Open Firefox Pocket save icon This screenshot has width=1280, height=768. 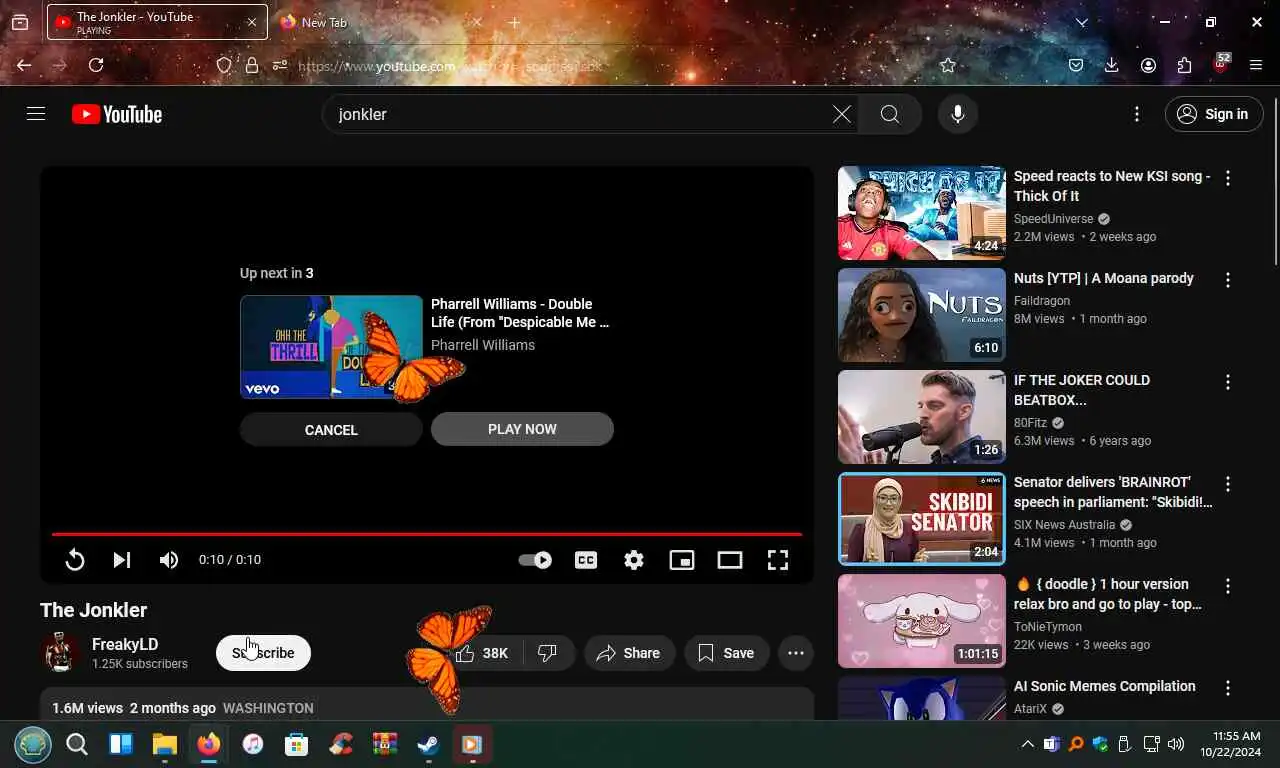click(1076, 65)
